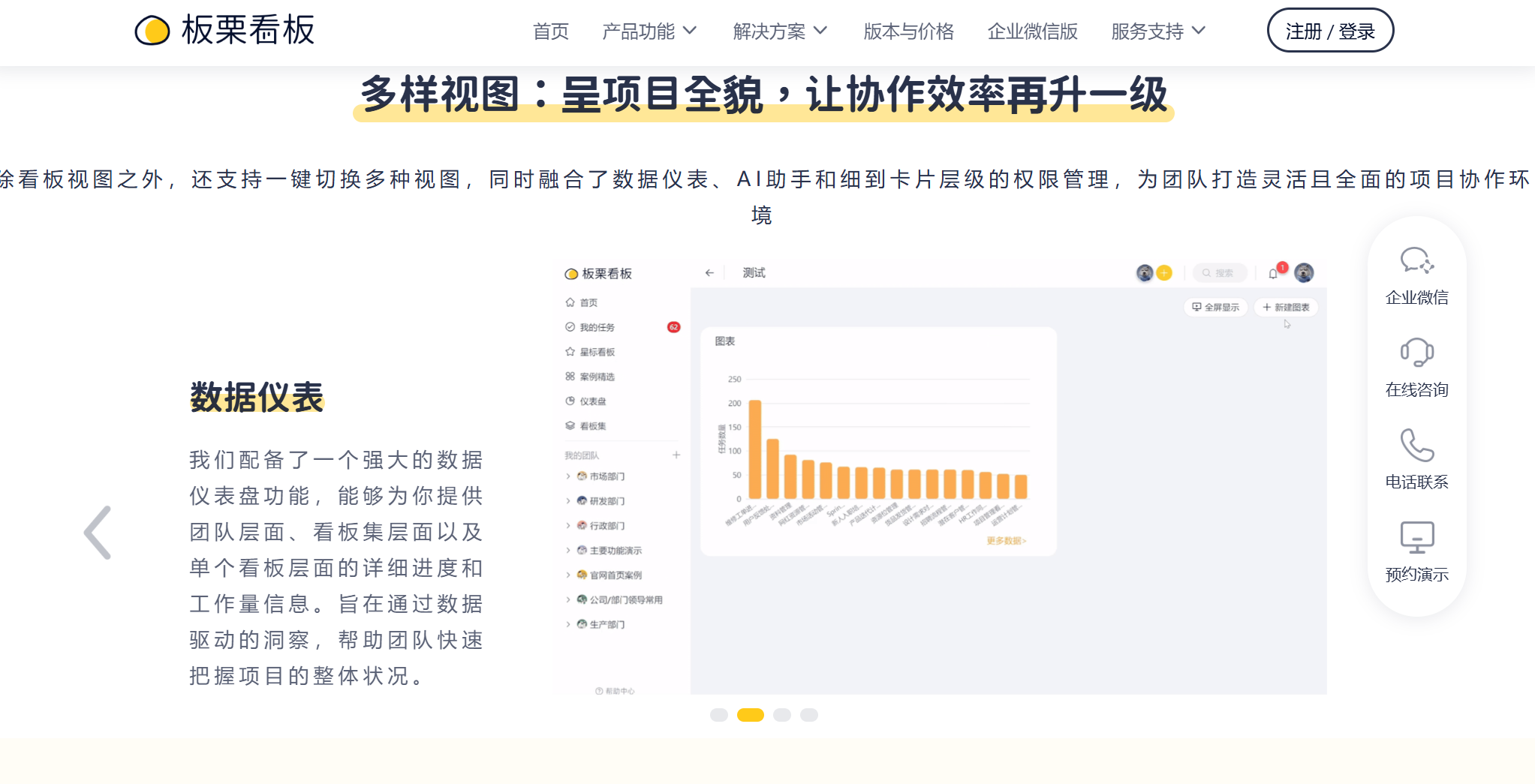Click the 板栗看板 logo in the header
The width and height of the screenshot is (1535, 784).
[x=225, y=30]
